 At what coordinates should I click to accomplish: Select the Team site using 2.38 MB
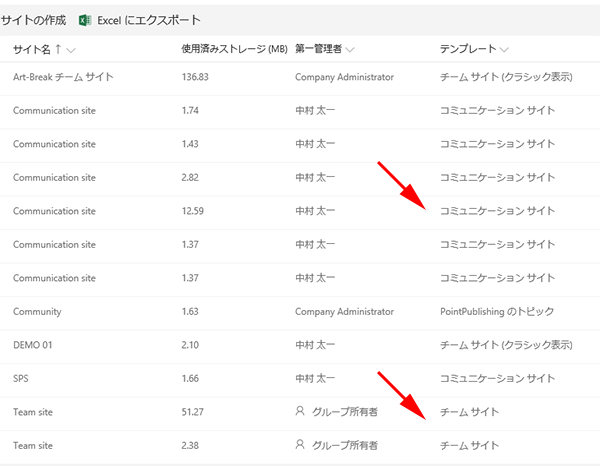[33, 445]
